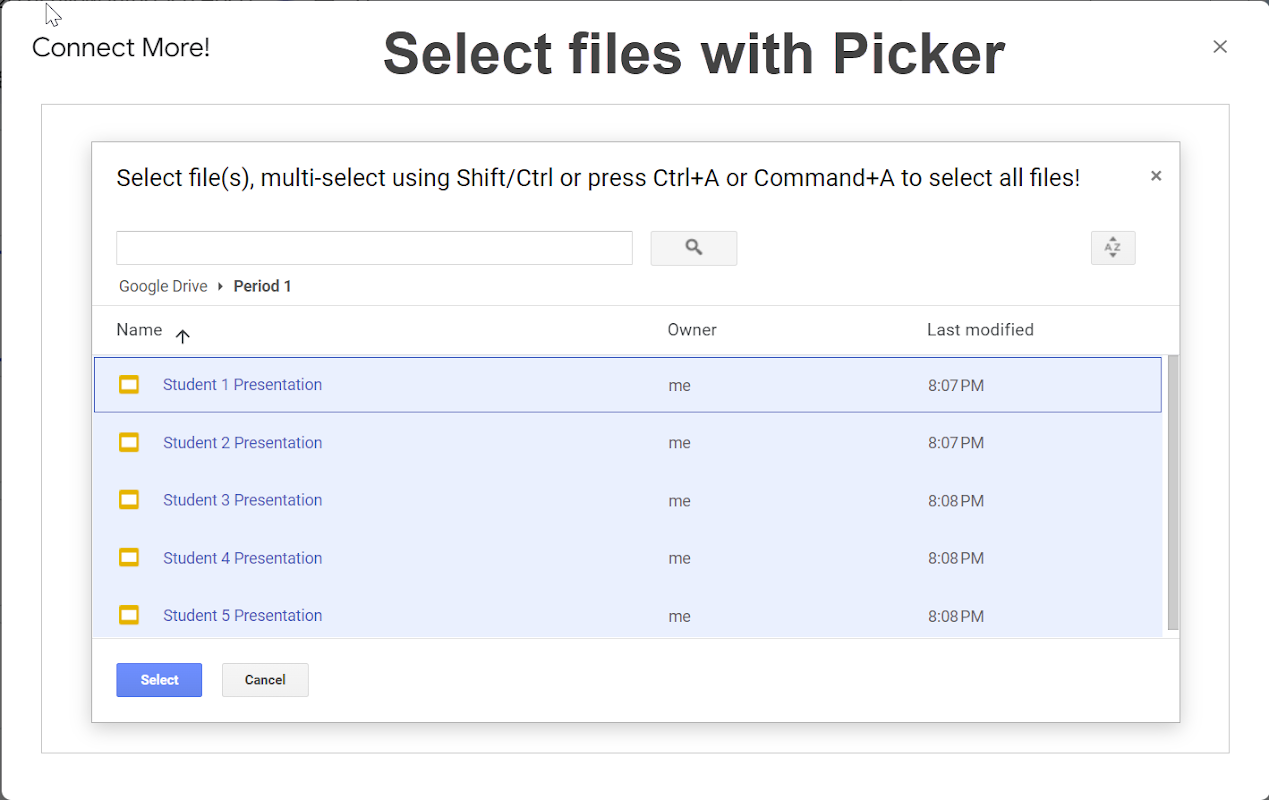
Task: Open the A-Z sort options button
Action: click(1112, 248)
